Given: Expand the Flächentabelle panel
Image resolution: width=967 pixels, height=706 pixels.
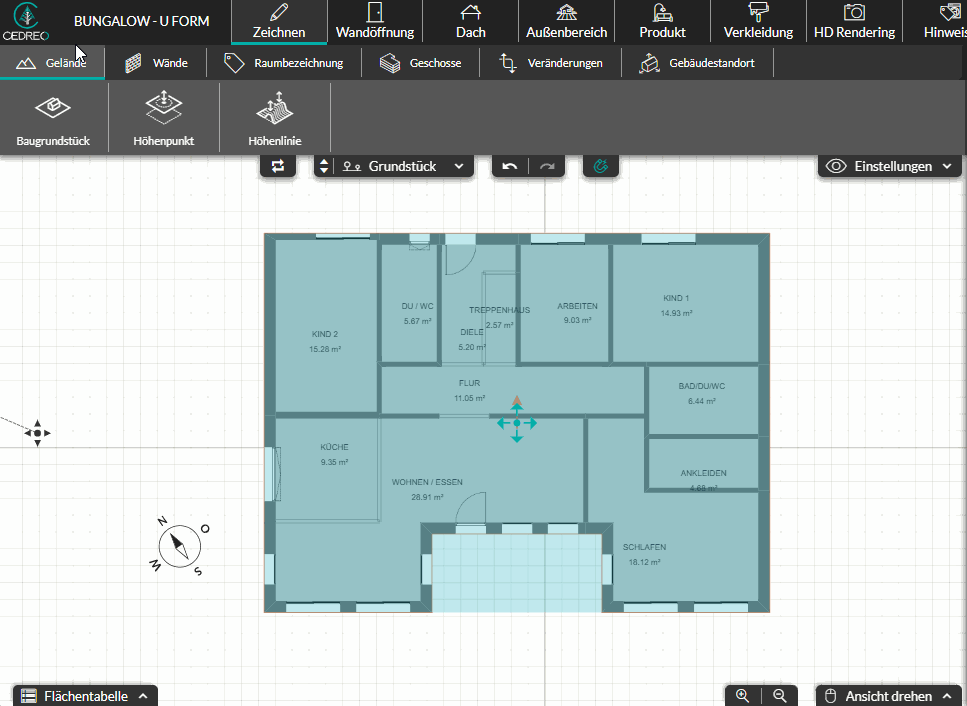Looking at the screenshot, I should [x=85, y=696].
